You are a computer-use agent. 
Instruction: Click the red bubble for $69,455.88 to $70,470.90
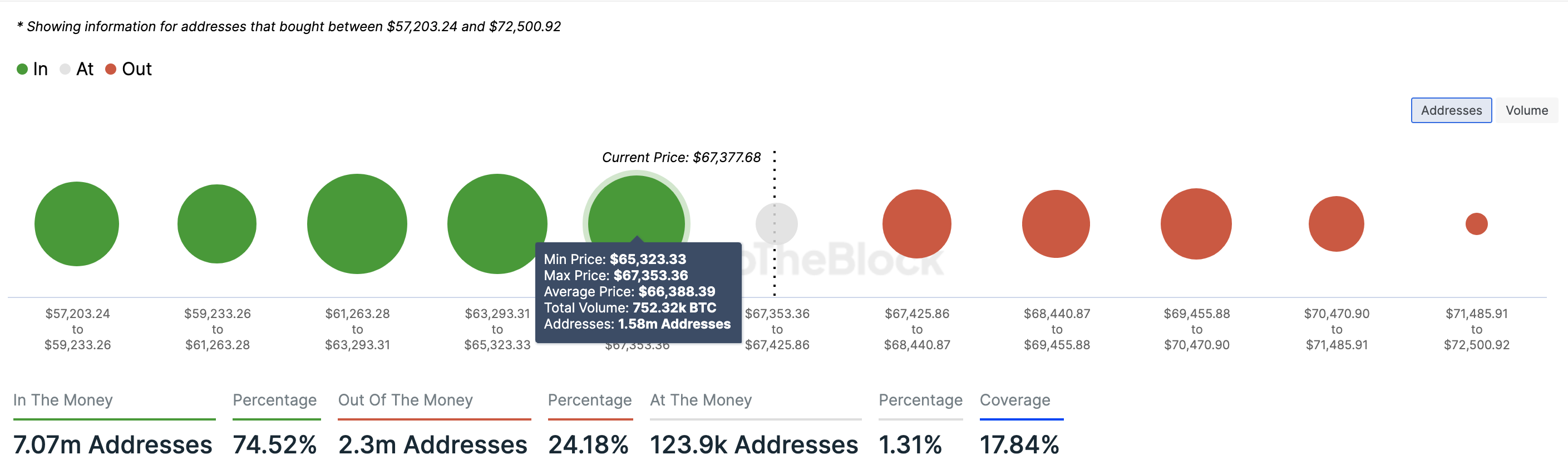click(x=1196, y=223)
